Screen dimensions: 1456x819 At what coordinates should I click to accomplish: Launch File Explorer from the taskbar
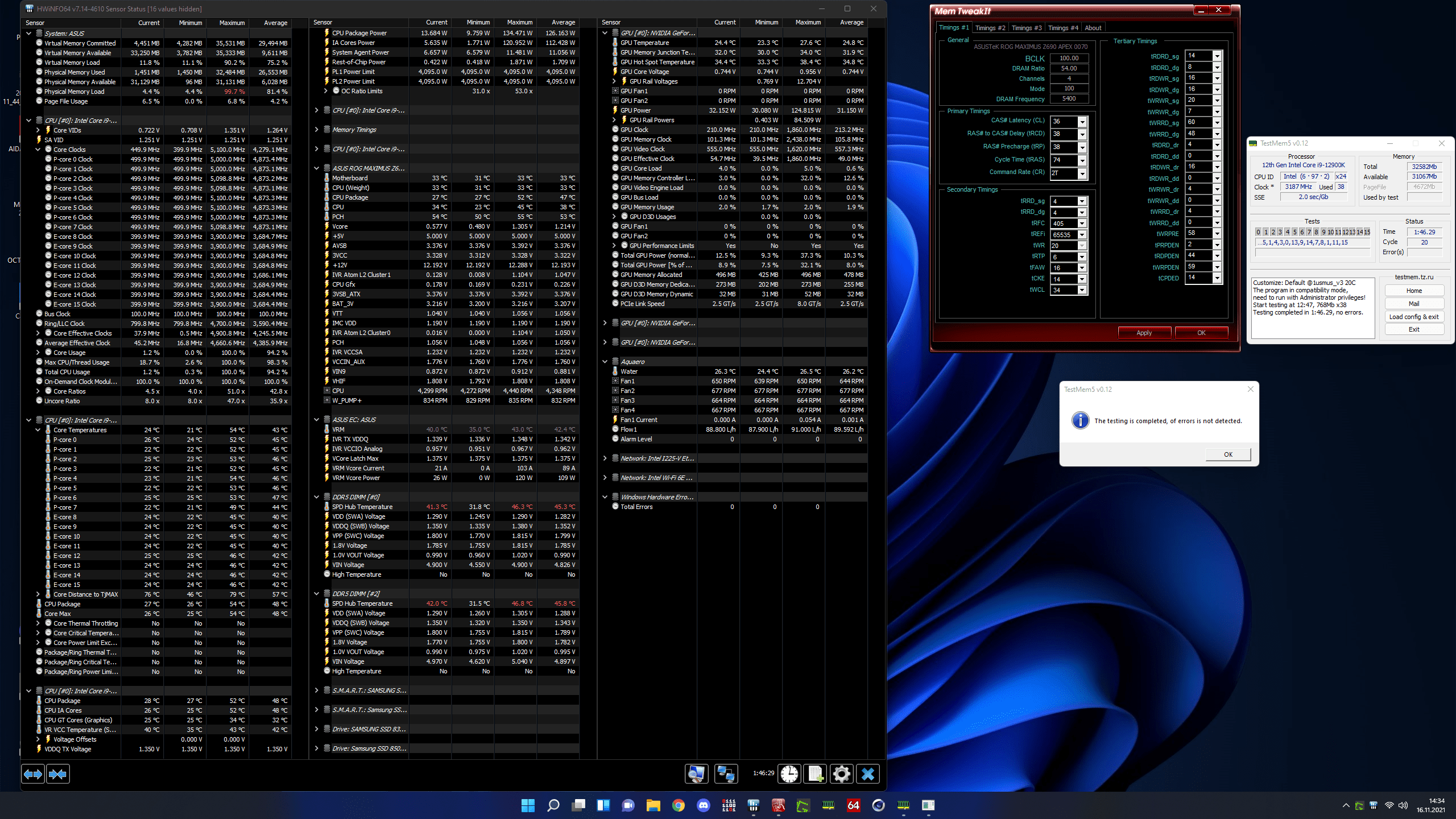[x=653, y=805]
